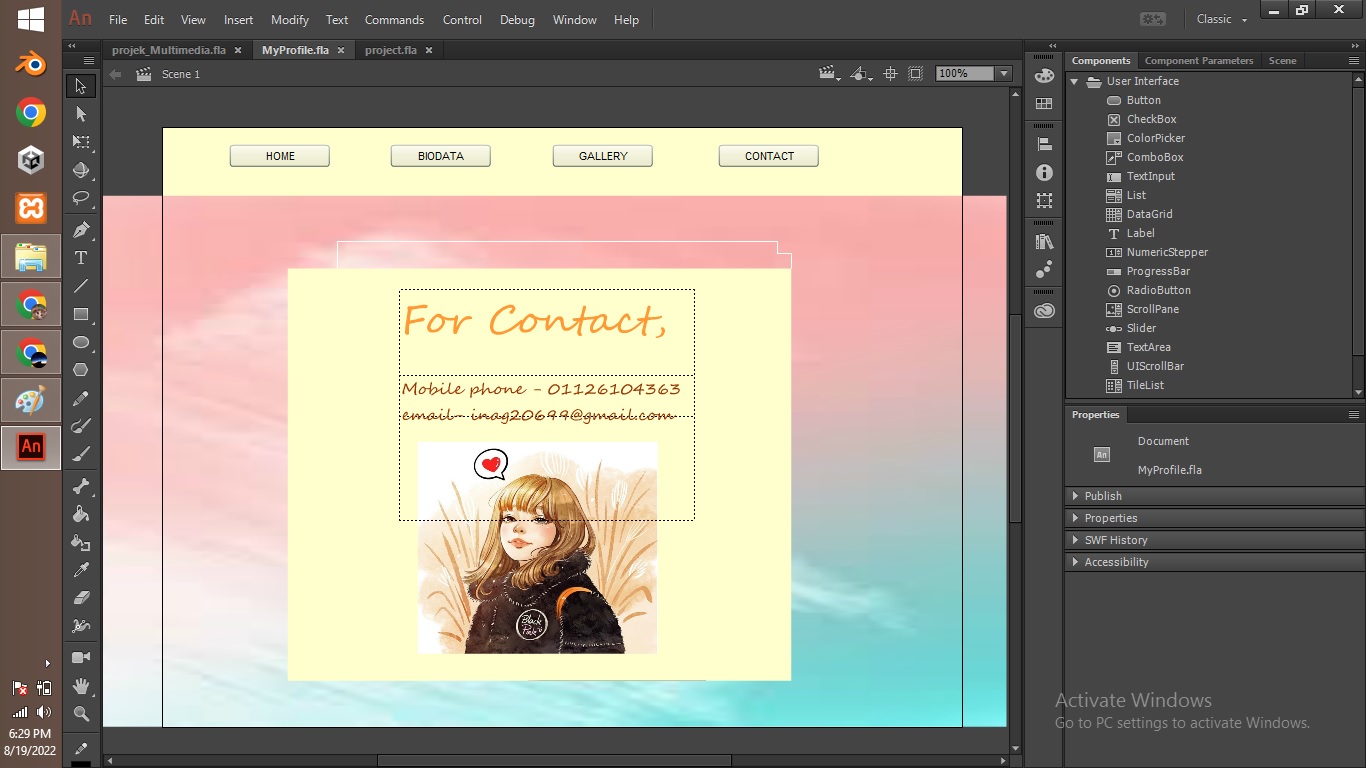Open the Align panel icon
This screenshot has width=1366, height=768.
pos(1044,144)
